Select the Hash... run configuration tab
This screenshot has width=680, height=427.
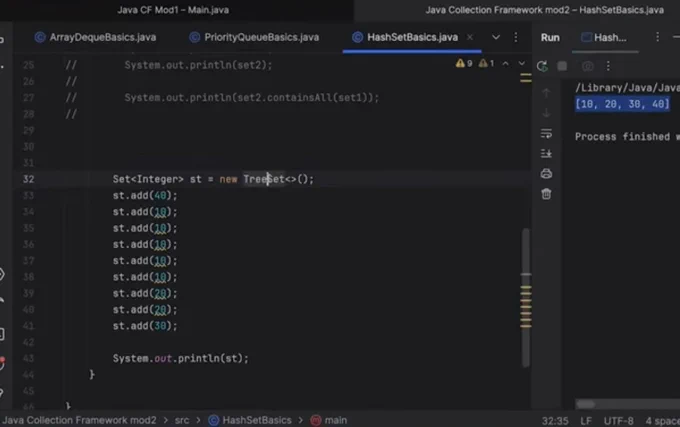(x=604, y=38)
